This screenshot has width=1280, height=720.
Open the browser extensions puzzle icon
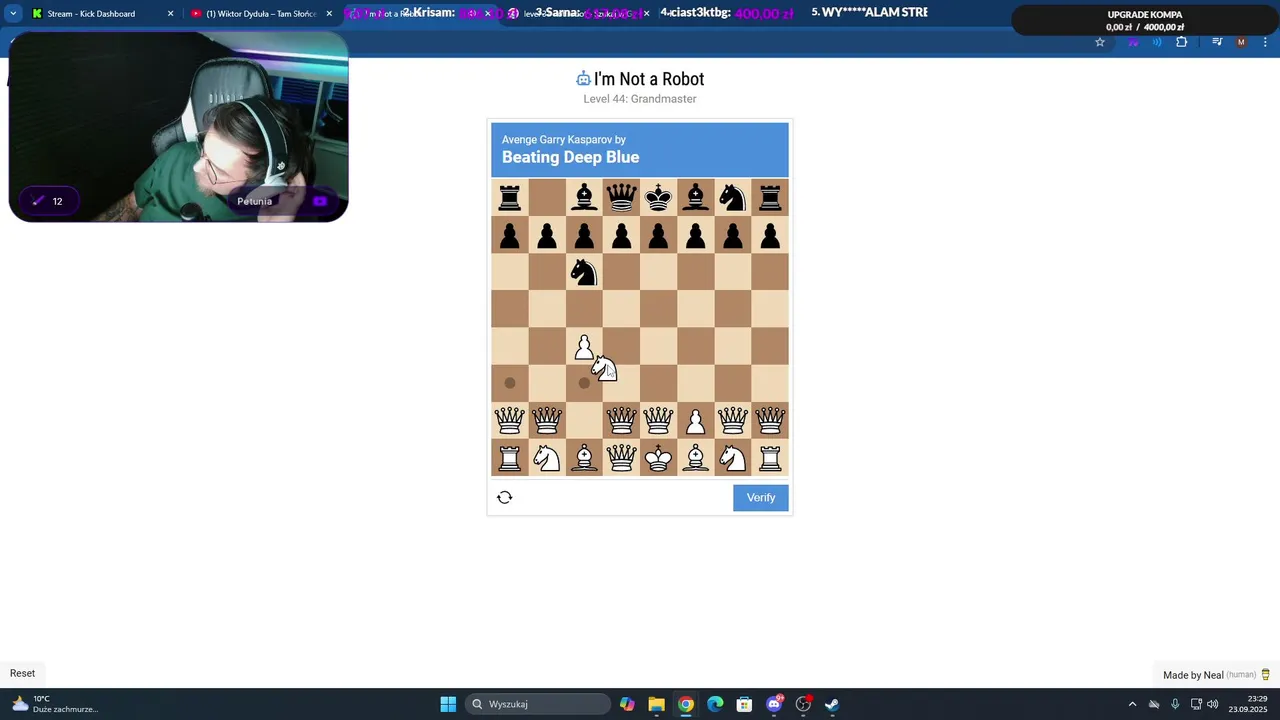pos(1181,42)
